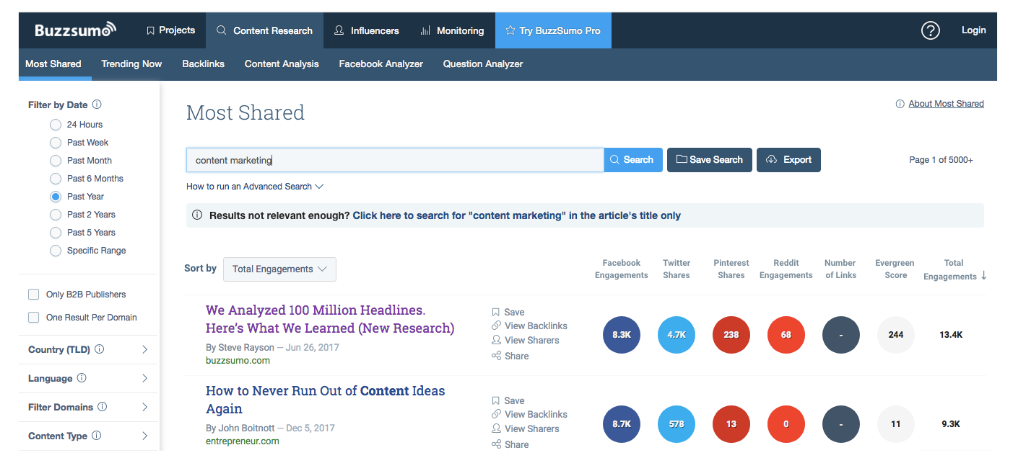Open the Content Research tab
Screen dimensions: 1020x463
click(x=265, y=31)
